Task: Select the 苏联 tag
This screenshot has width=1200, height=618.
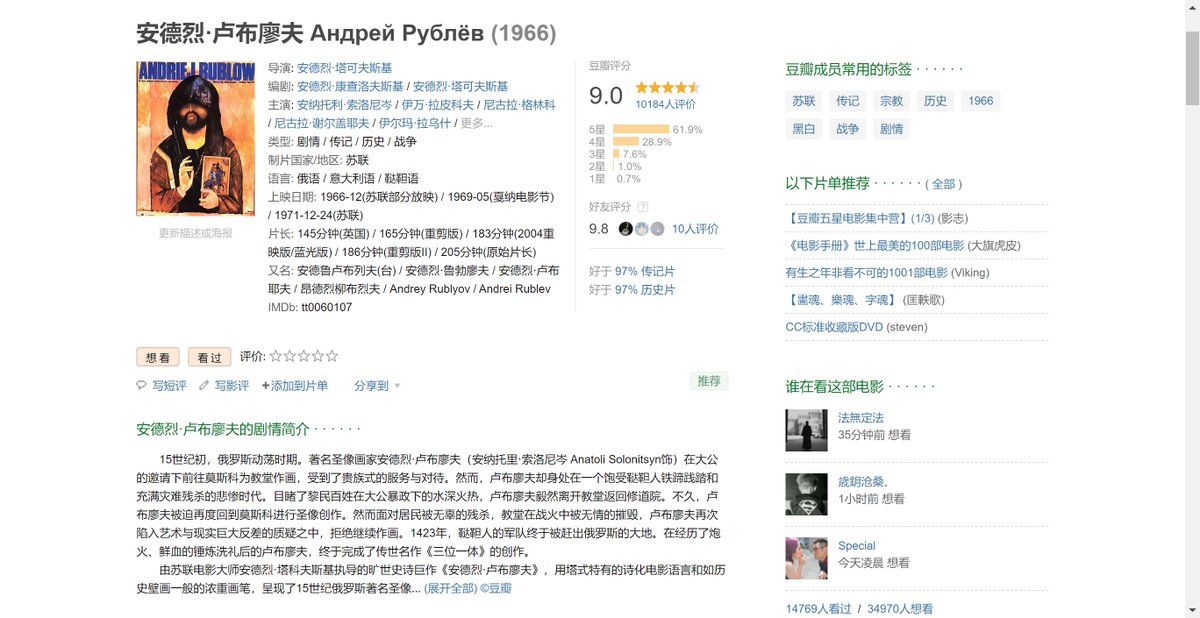Action: (804, 101)
